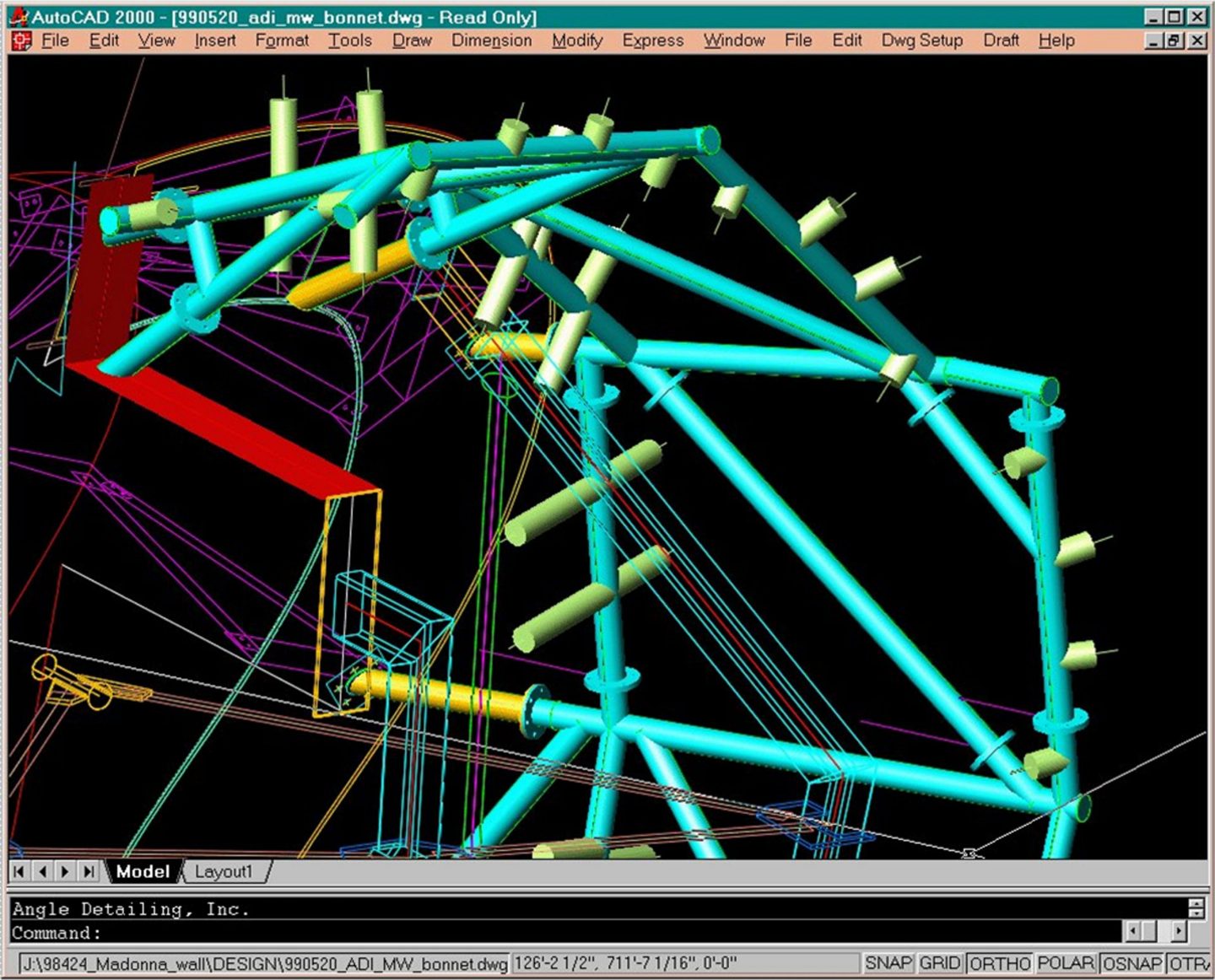The width and height of the screenshot is (1215, 980).
Task: Toggle POLAR tracking in status bar
Action: 1066,963
